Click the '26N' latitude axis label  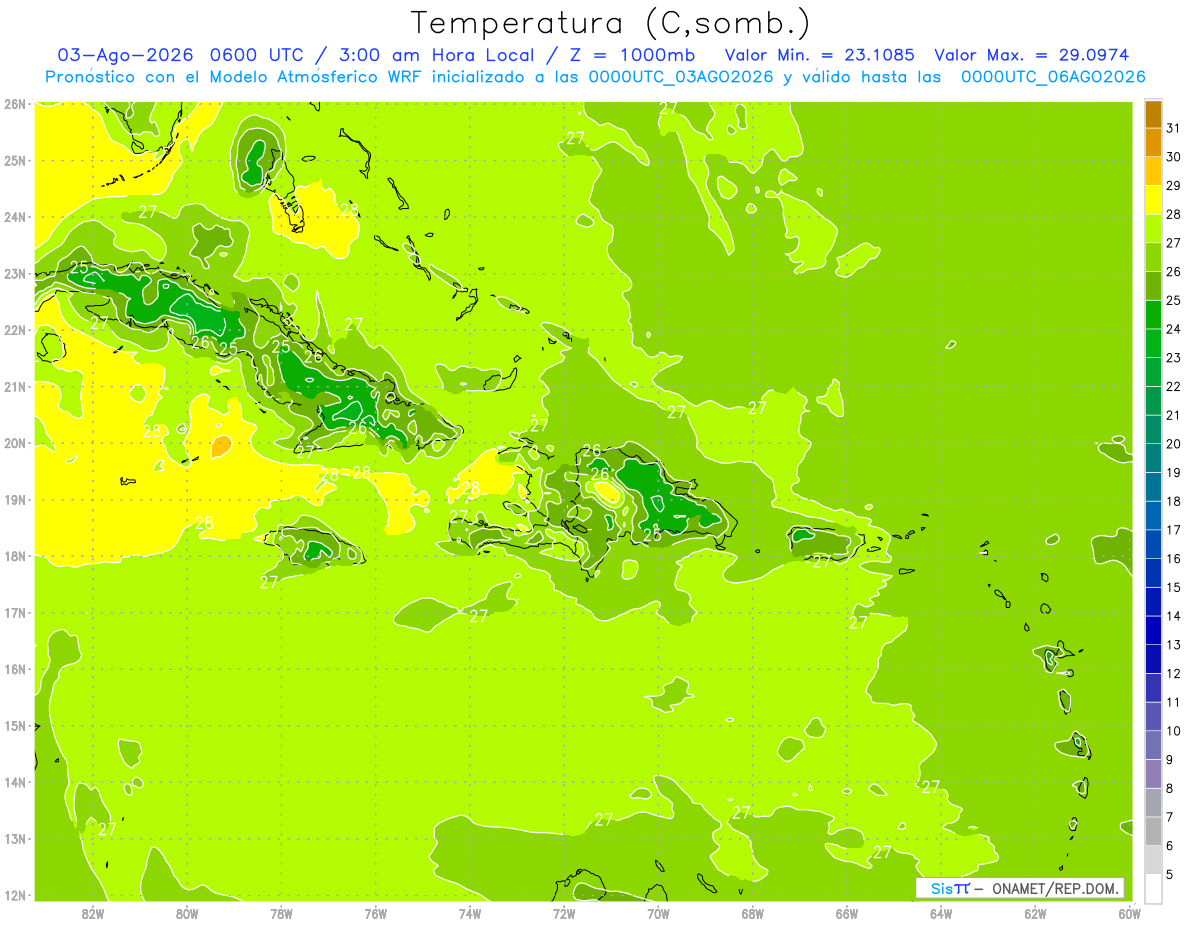14,104
